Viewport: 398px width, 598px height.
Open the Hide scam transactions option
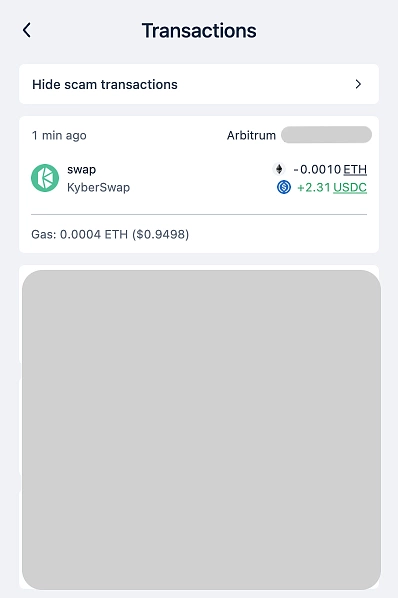point(199,84)
